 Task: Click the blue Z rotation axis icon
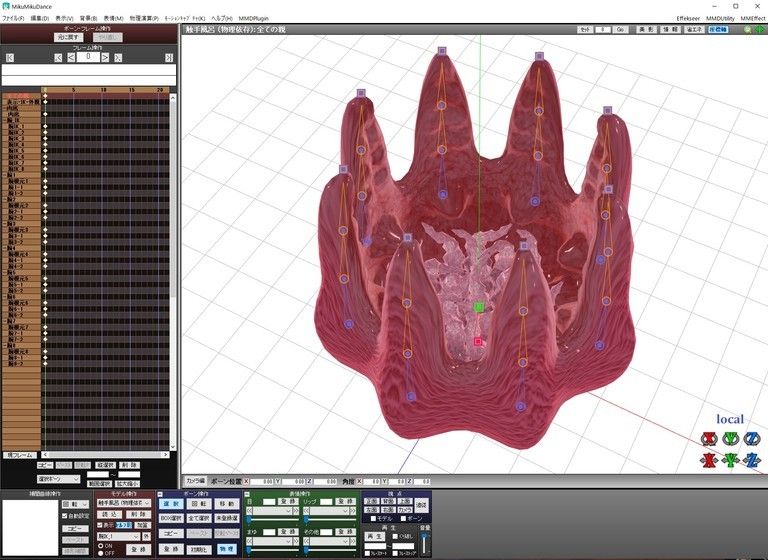pos(752,439)
